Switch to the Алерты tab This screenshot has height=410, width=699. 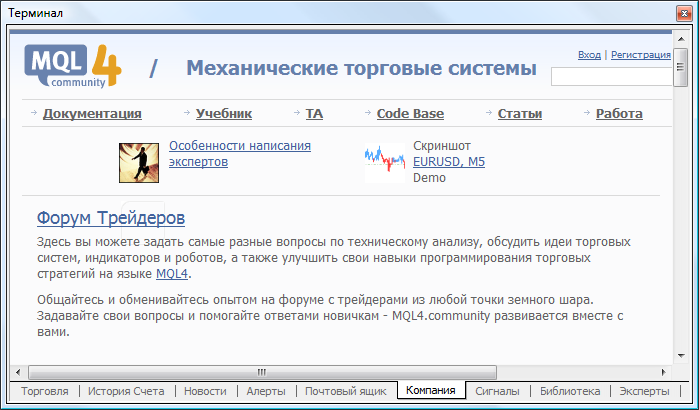click(266, 391)
